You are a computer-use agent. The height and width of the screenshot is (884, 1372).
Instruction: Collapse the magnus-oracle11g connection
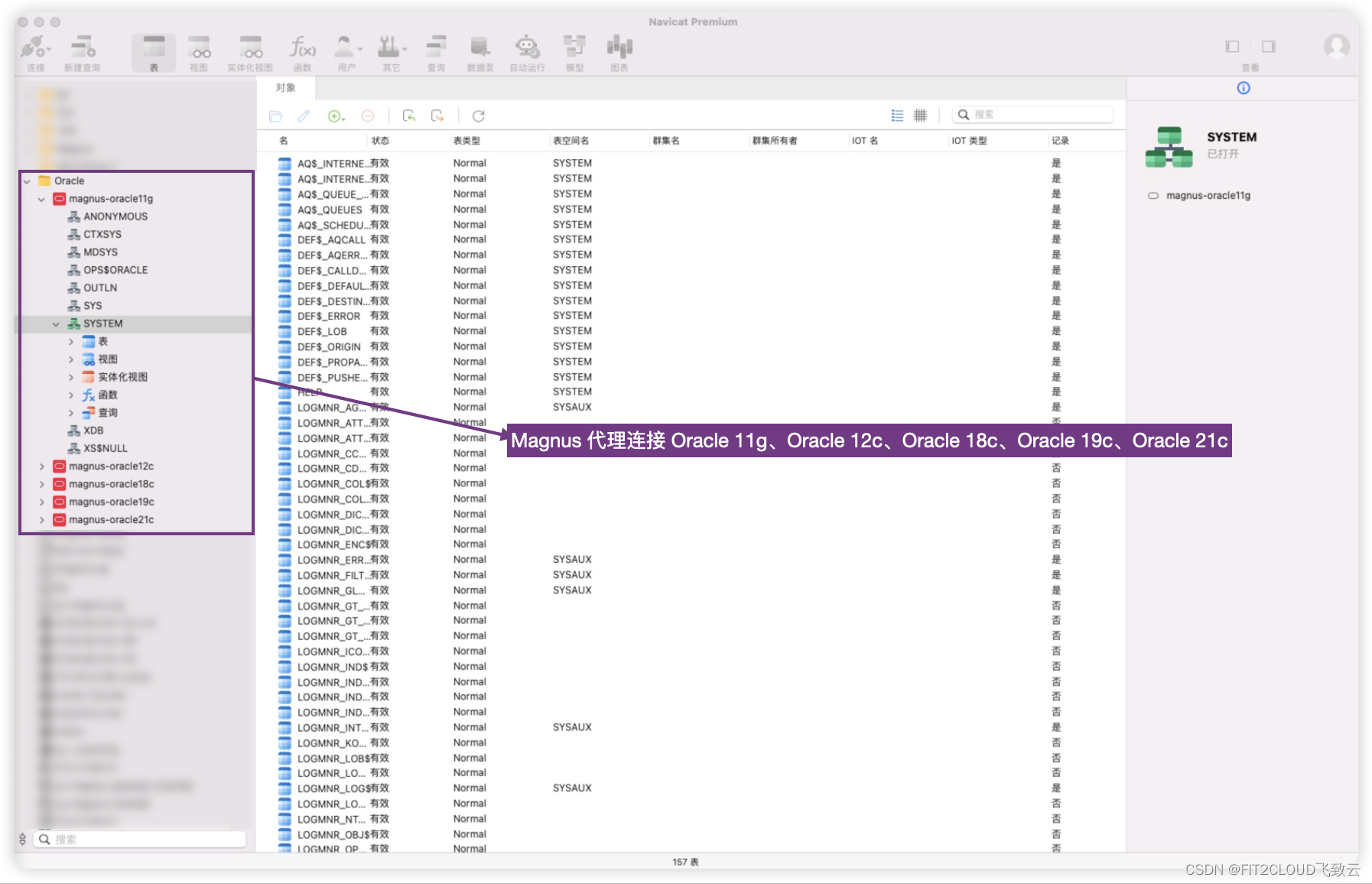[42, 199]
